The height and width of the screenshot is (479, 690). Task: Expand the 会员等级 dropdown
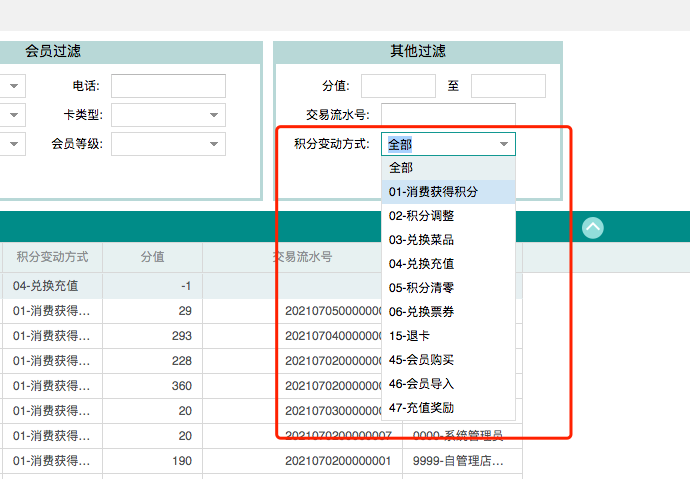coord(215,144)
